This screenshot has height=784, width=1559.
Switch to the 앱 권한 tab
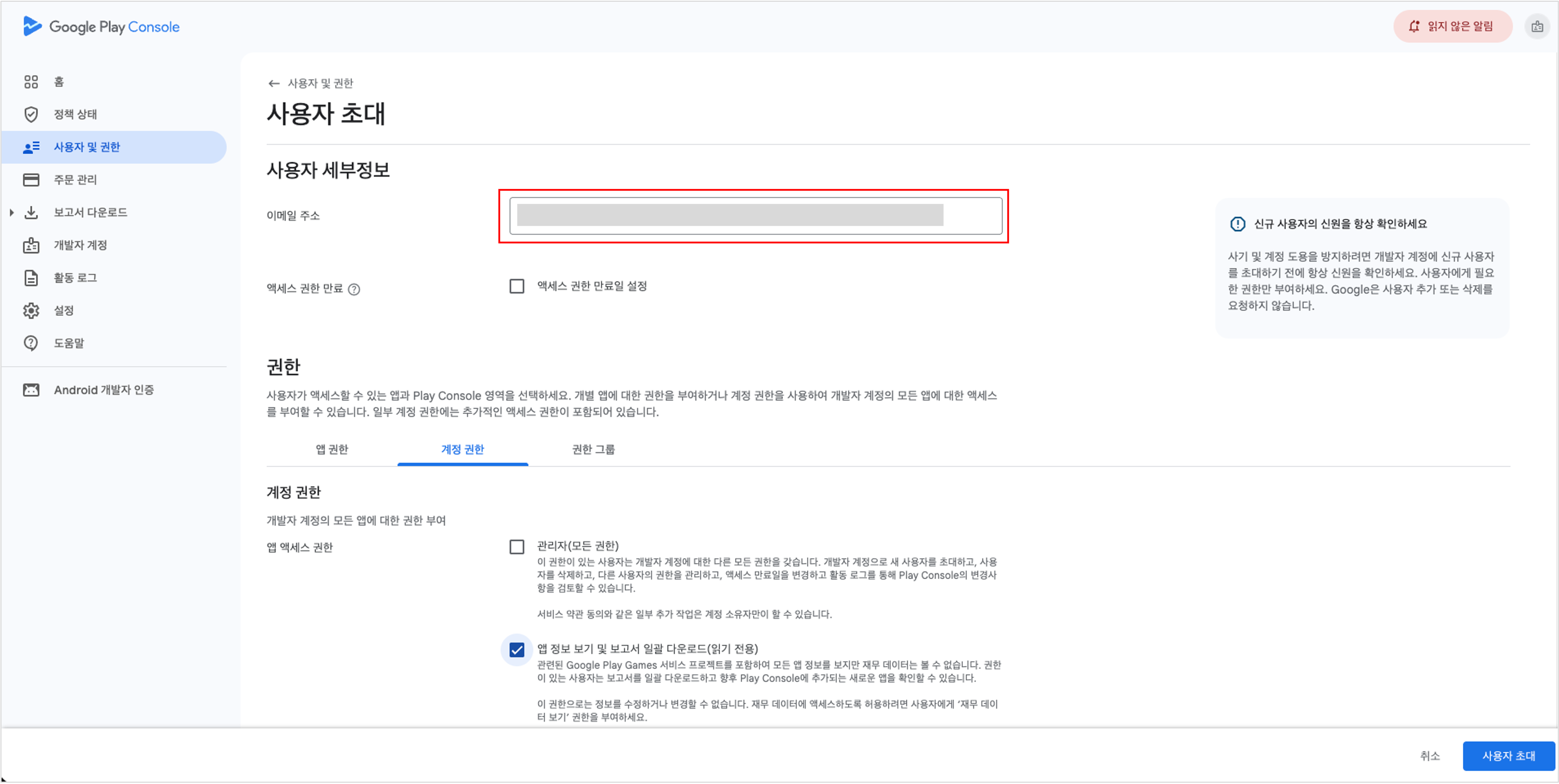(331, 449)
